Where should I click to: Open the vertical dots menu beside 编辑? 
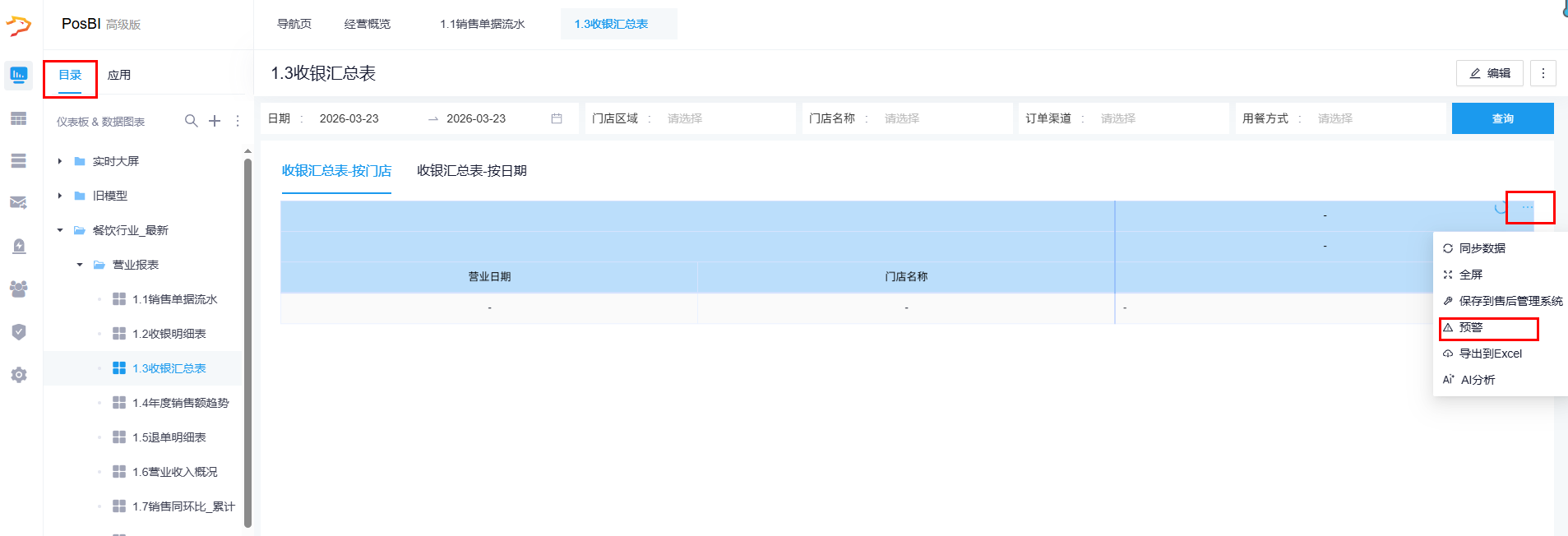(1543, 73)
